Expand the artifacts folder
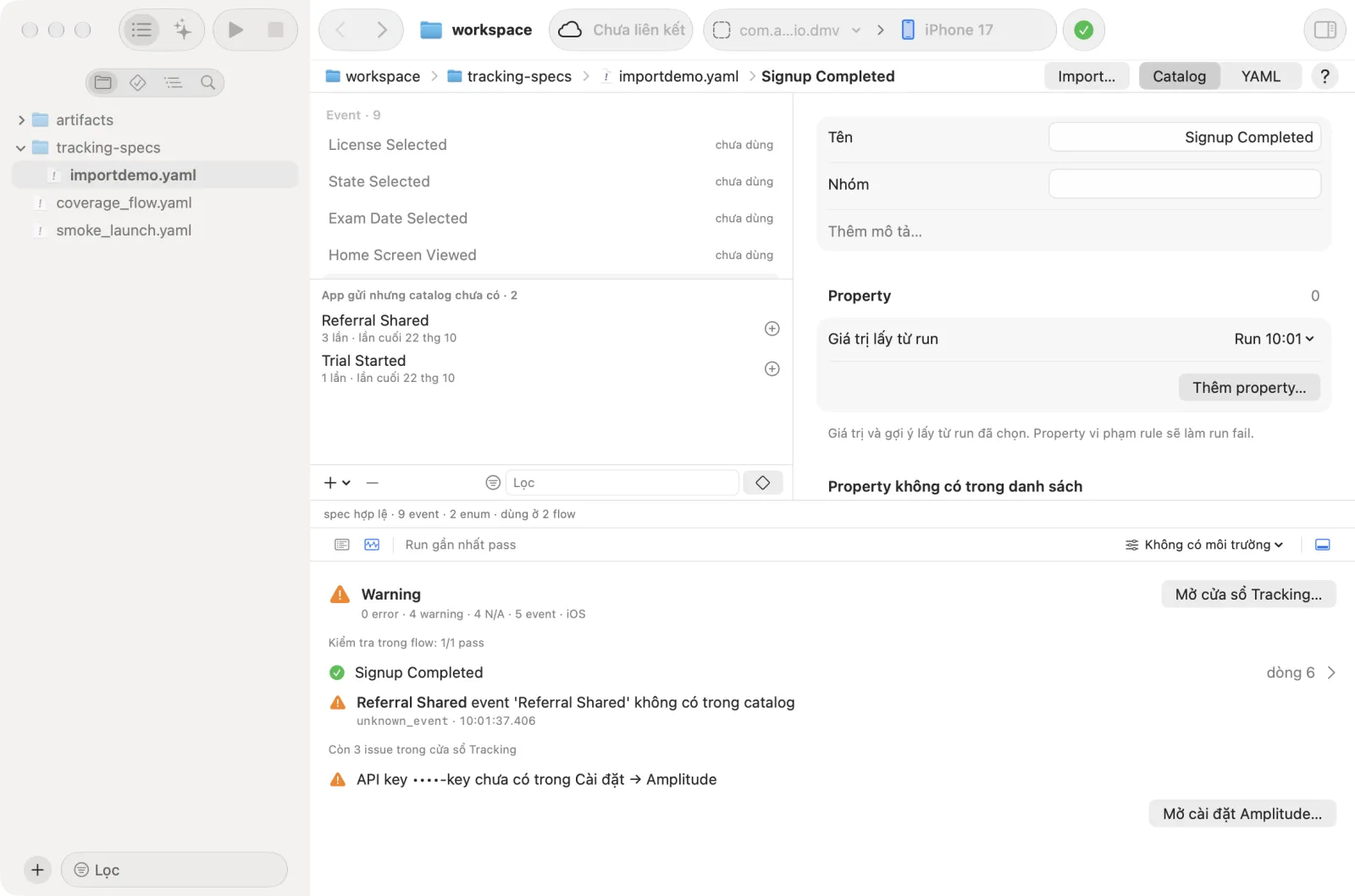Viewport: 1355px width, 896px height. pyautogui.click(x=21, y=120)
